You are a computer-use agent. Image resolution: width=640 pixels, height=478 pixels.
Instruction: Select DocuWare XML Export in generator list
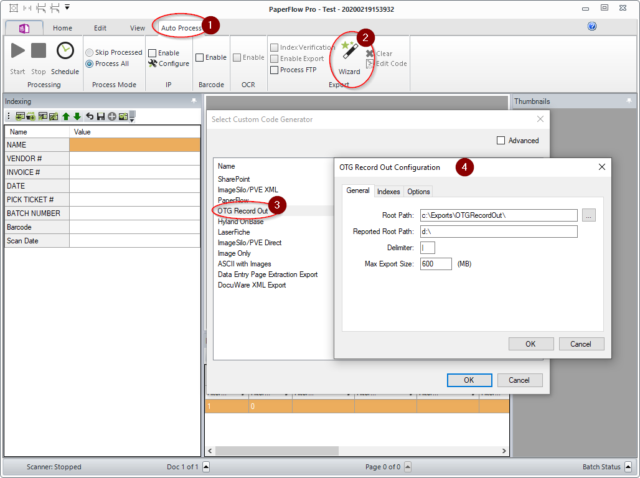click(252, 285)
